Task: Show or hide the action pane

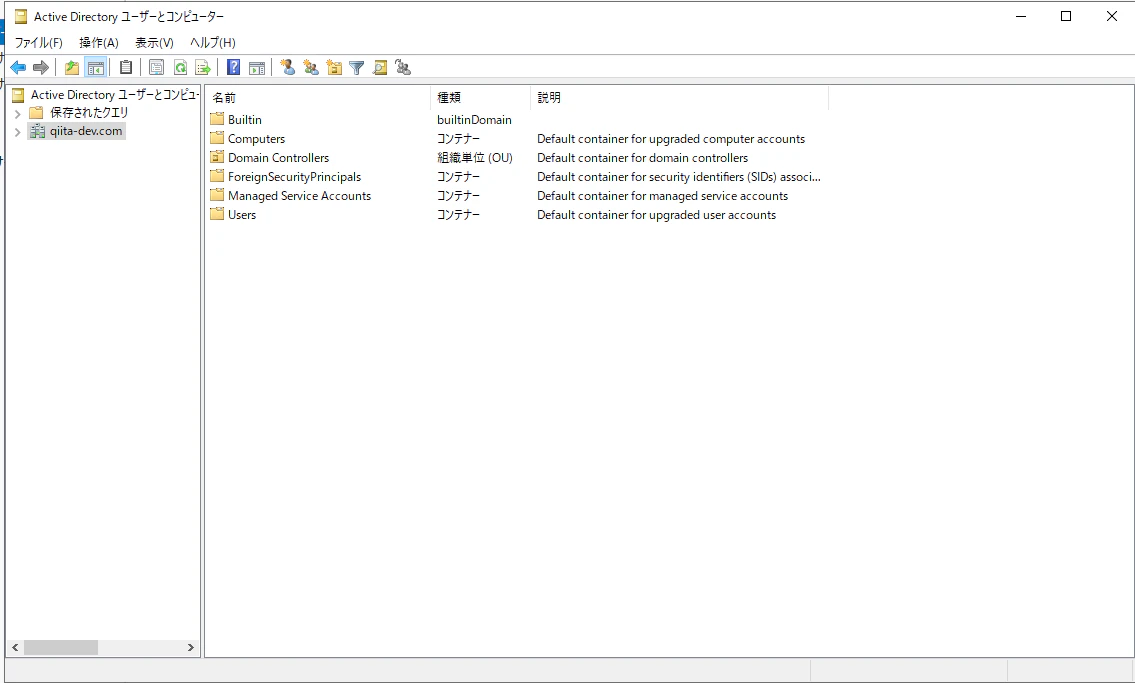Action: click(x=257, y=68)
